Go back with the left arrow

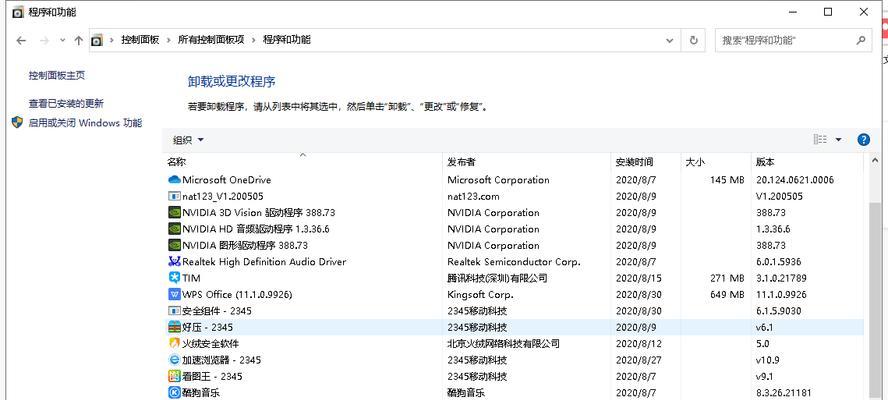21,40
